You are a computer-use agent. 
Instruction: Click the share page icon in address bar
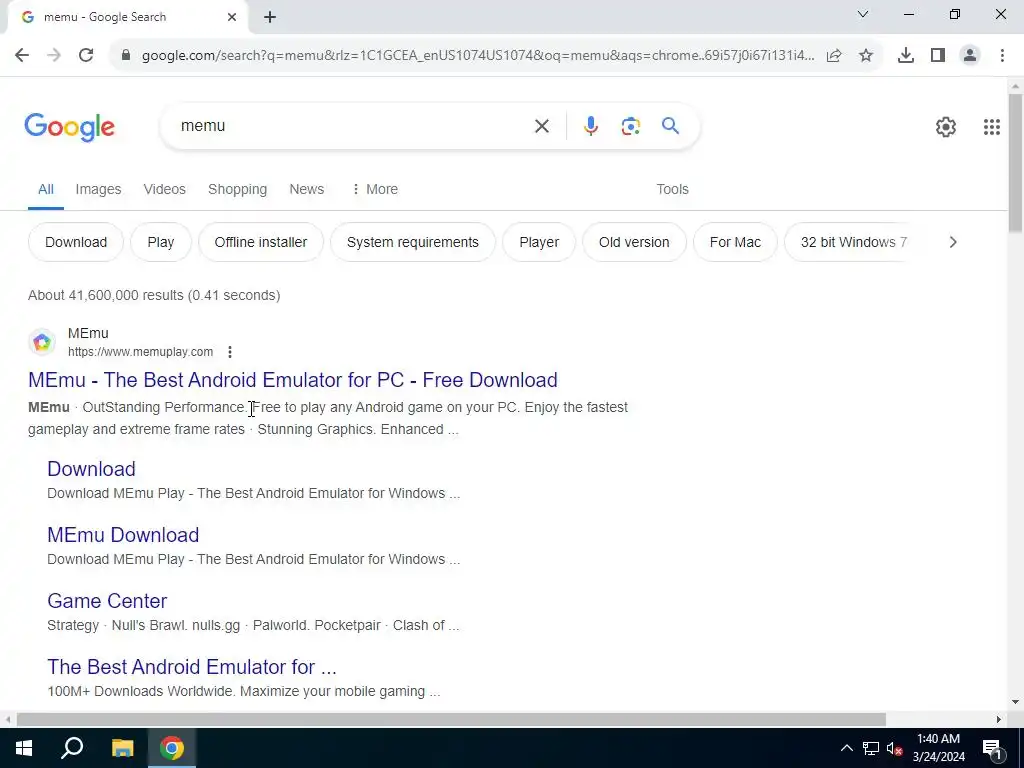coord(834,56)
